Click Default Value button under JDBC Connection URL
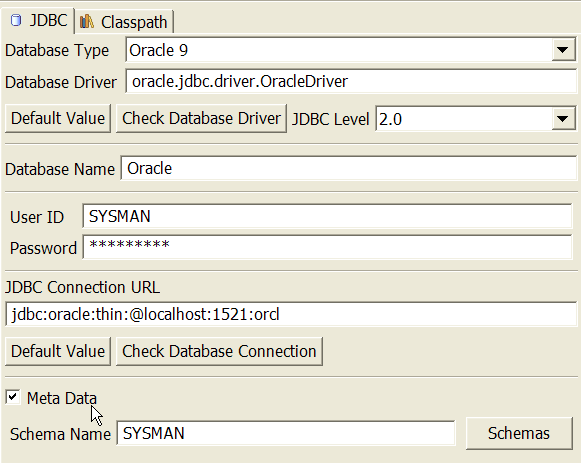The height and width of the screenshot is (463, 581). click(58, 351)
